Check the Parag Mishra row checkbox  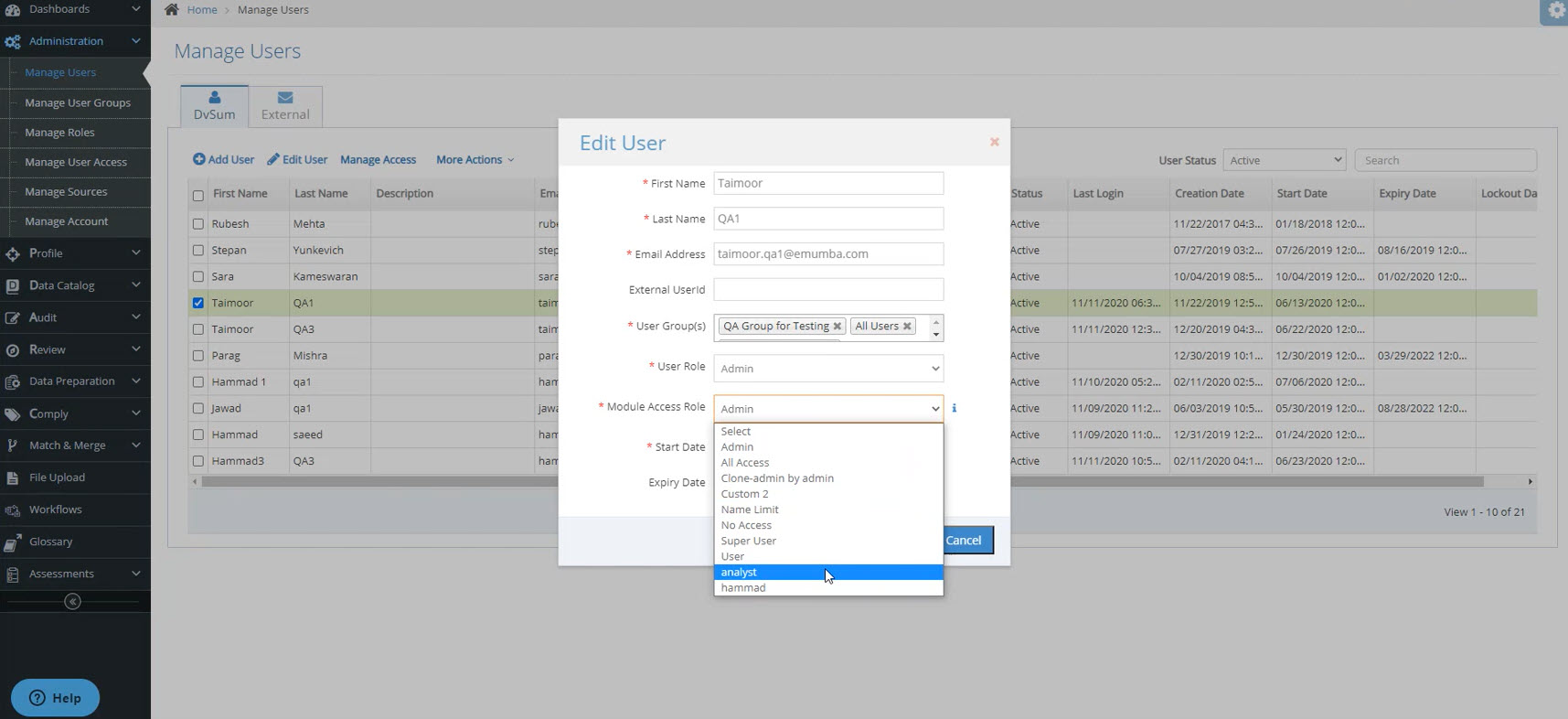click(x=198, y=356)
